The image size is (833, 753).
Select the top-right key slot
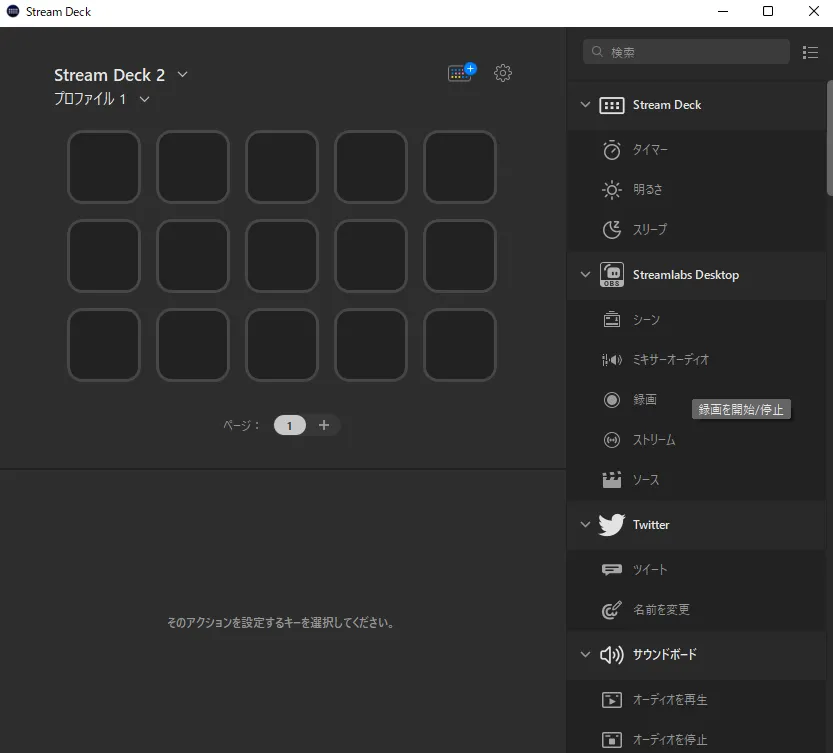(460, 167)
